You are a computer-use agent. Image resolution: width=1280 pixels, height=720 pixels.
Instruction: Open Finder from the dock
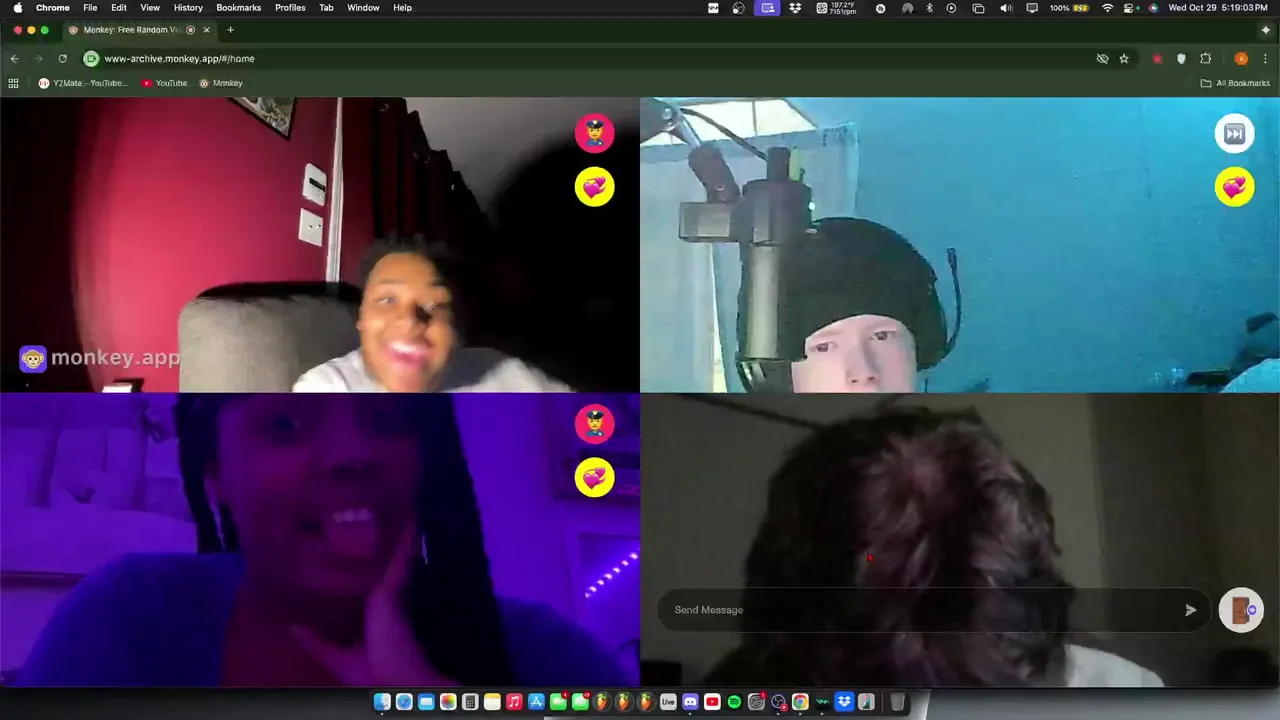click(382, 702)
